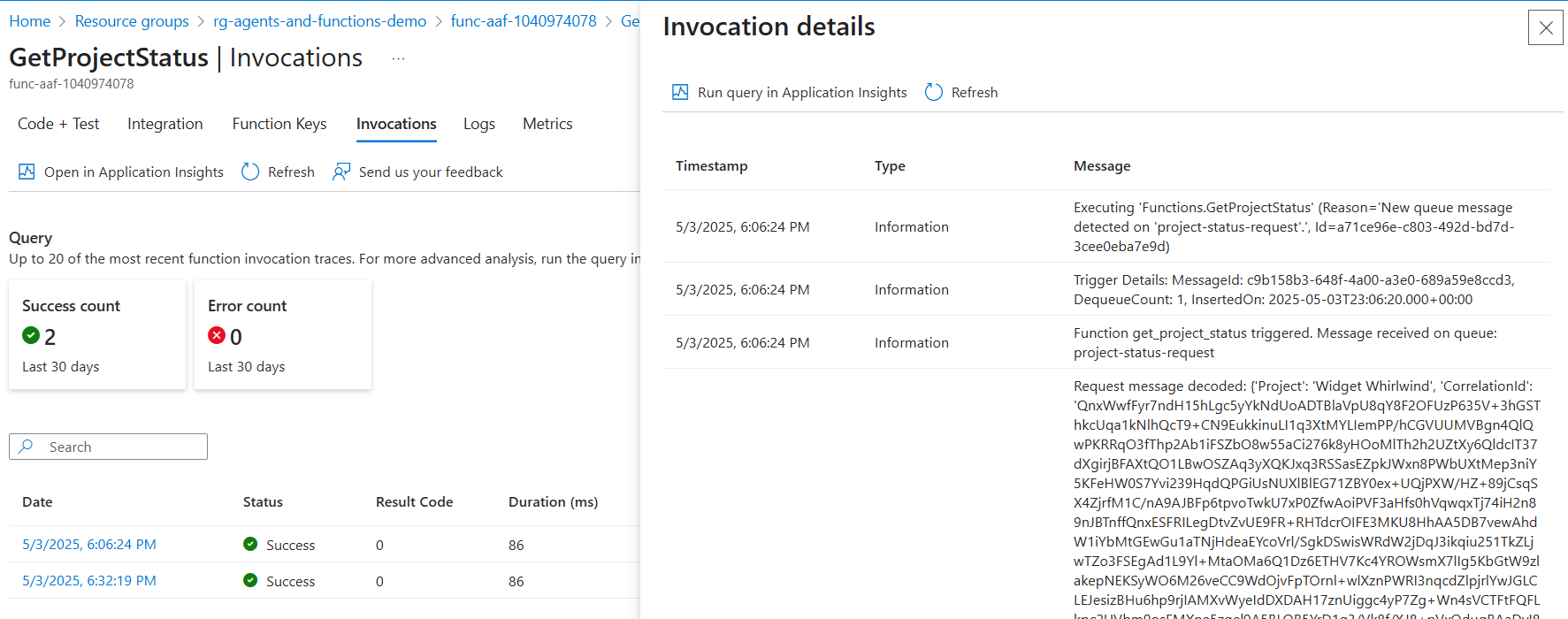The height and width of the screenshot is (619, 1568).
Task: Go to the Function Keys tab
Action: click(x=279, y=124)
